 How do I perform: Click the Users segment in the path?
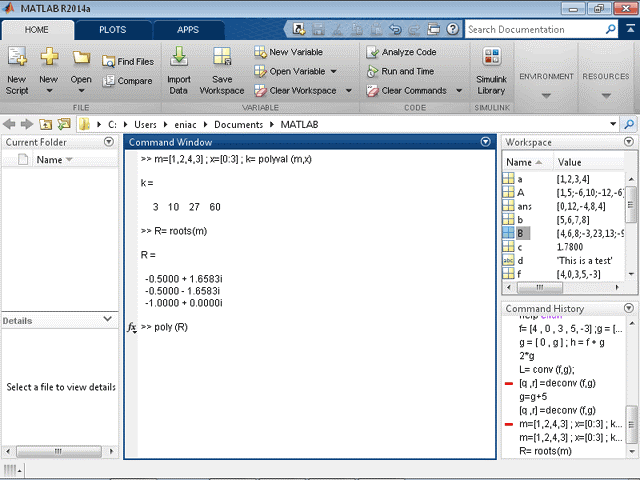coord(145,124)
